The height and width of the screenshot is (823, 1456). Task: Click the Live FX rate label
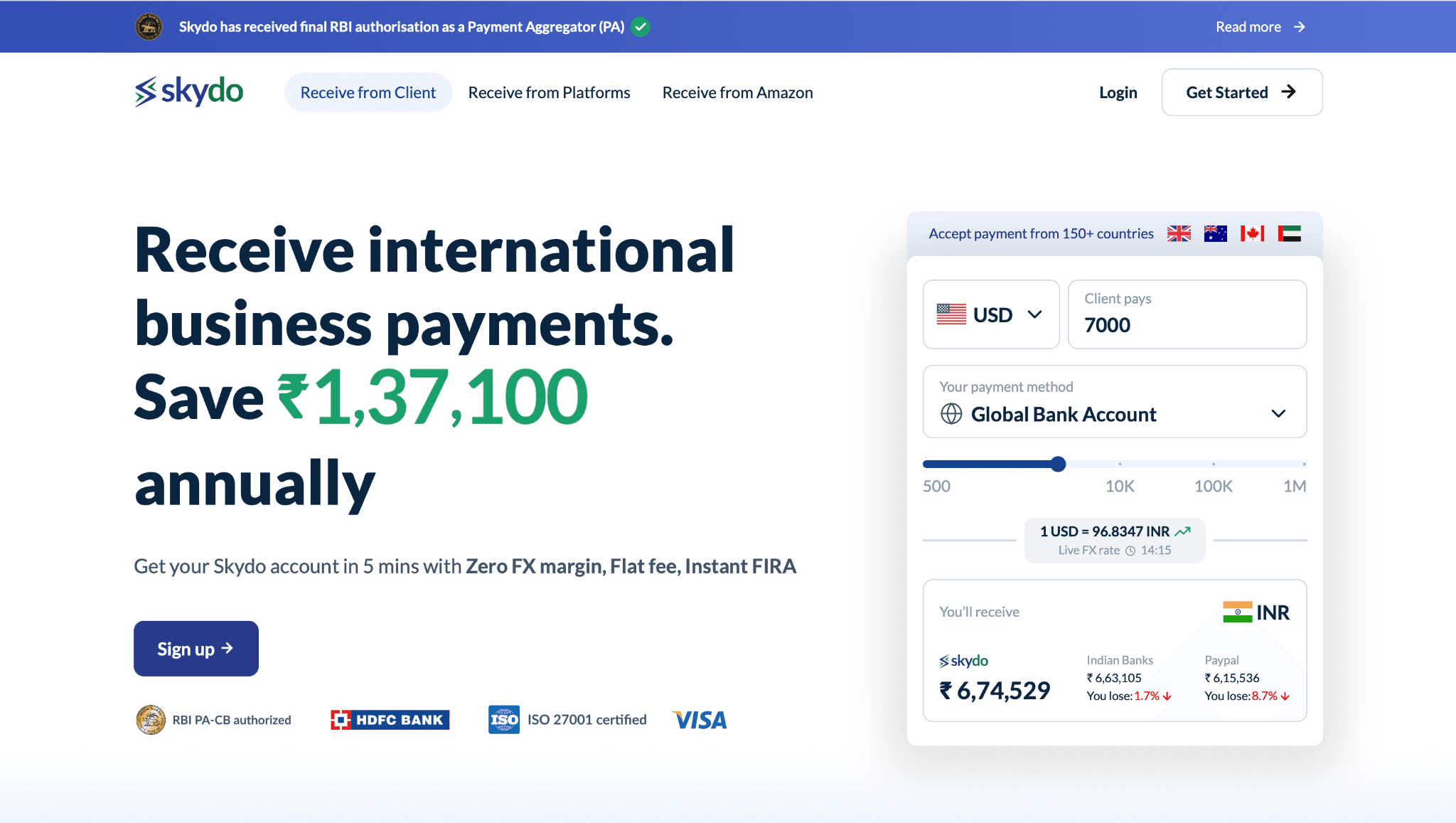[1089, 551]
